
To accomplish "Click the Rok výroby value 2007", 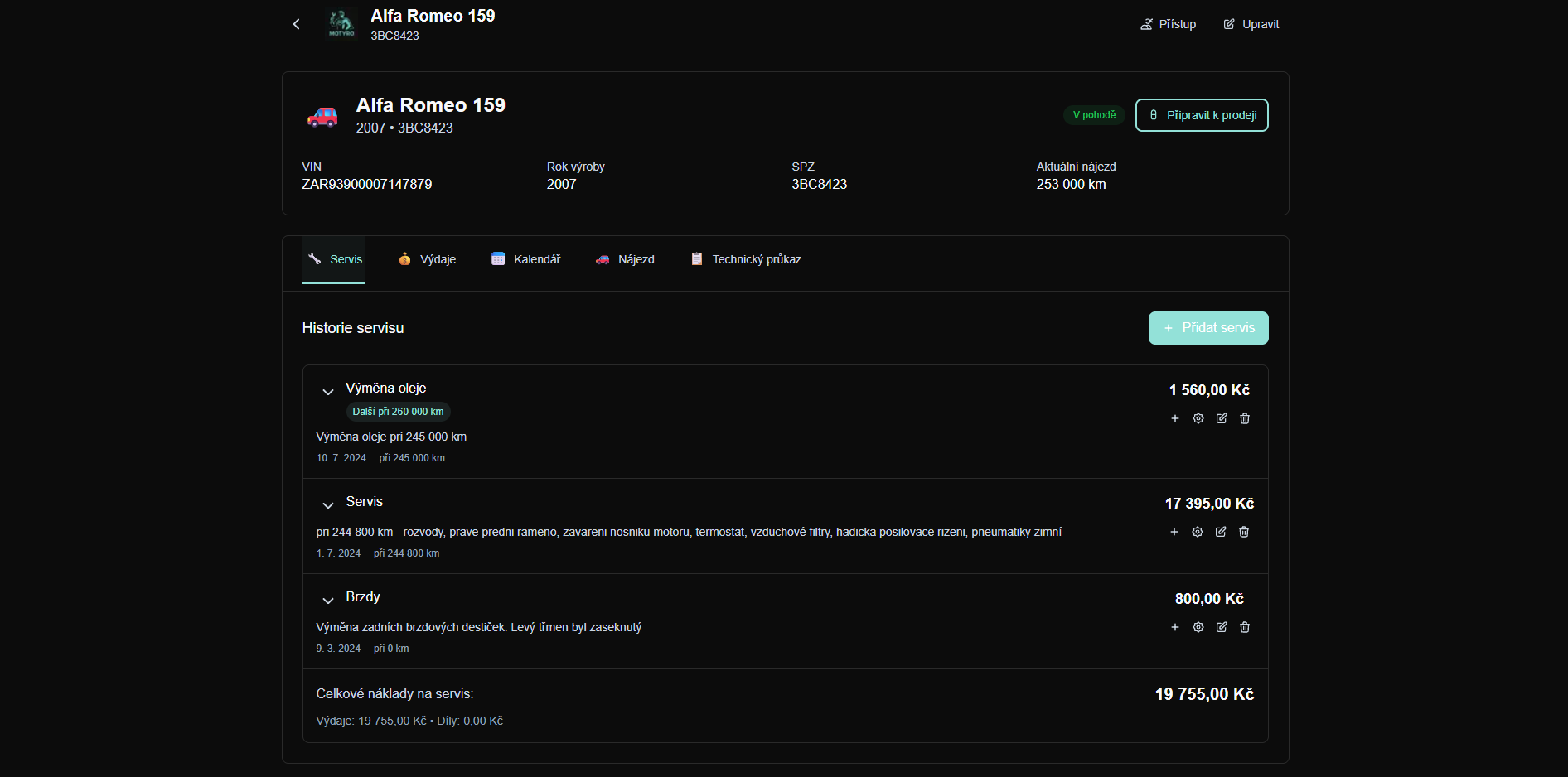I will point(561,184).
